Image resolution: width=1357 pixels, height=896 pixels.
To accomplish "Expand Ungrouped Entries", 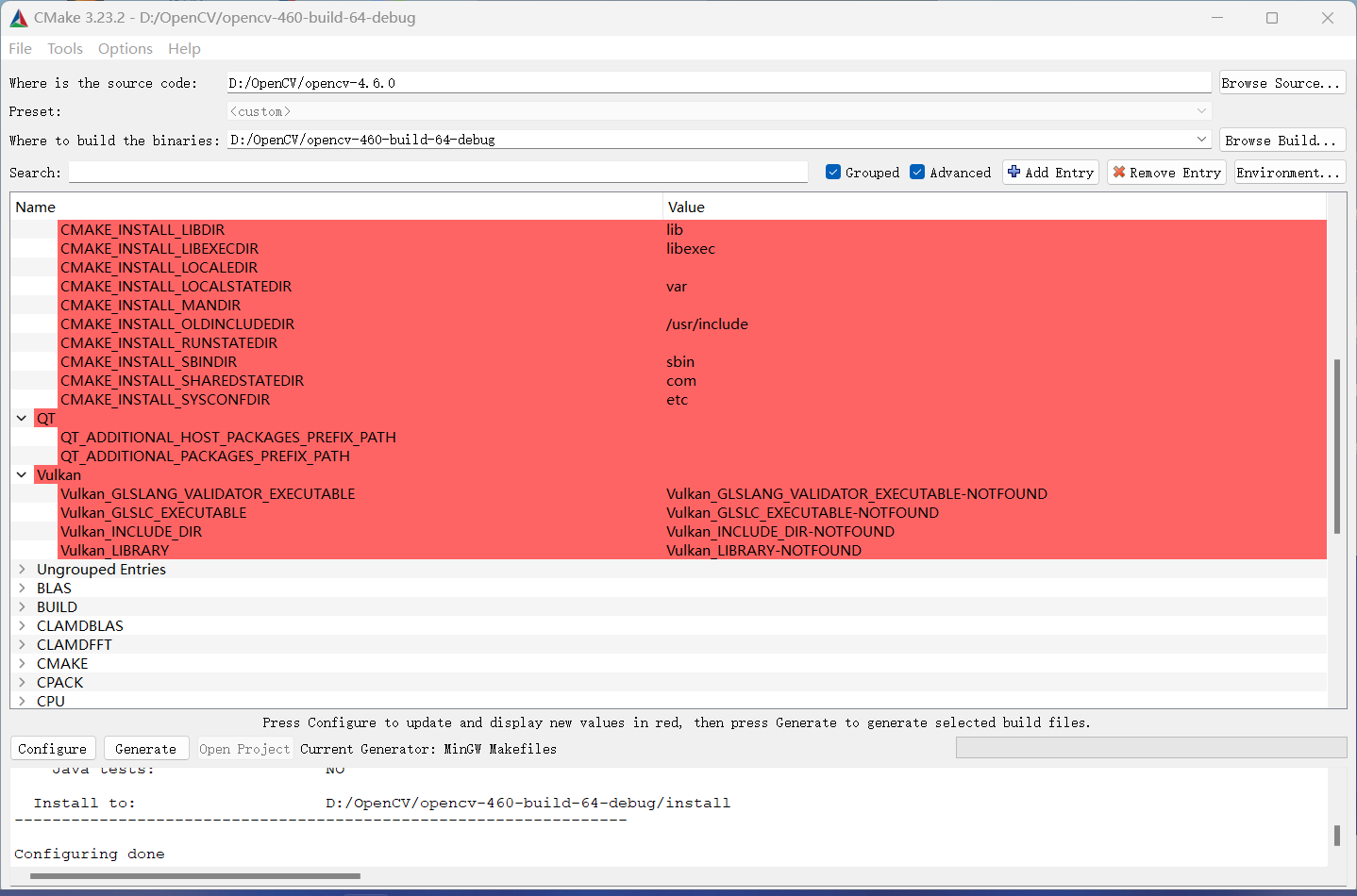I will tap(21, 569).
